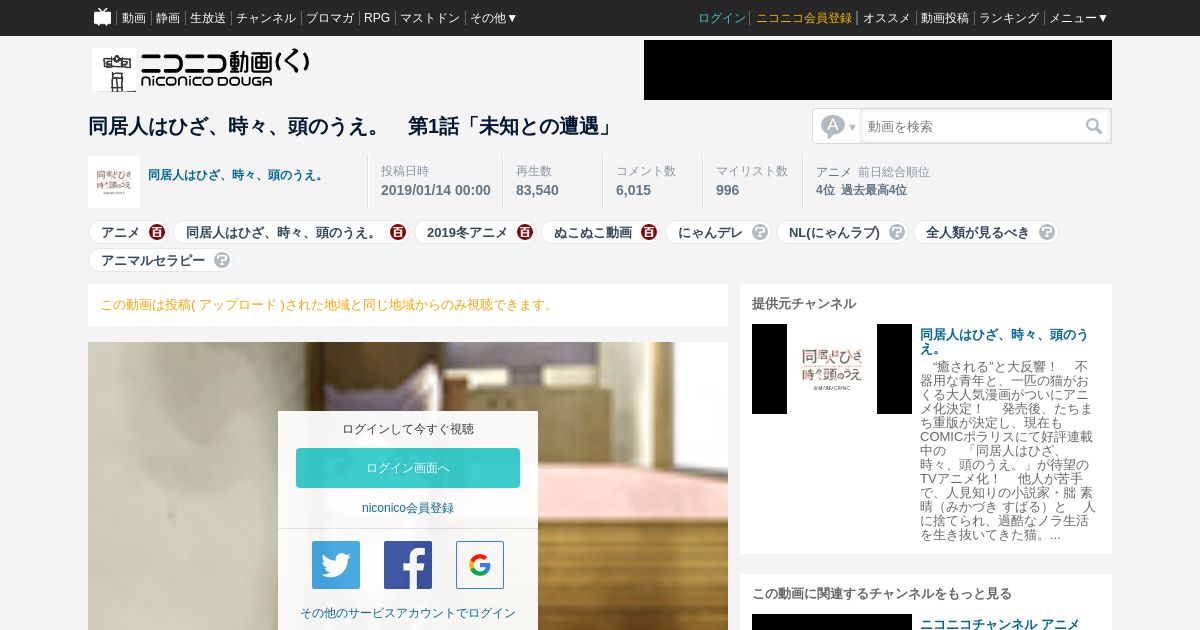Click question icon beside 全人類が見るべき tag
Viewport: 1200px width, 630px height.
pyautogui.click(x=1047, y=232)
